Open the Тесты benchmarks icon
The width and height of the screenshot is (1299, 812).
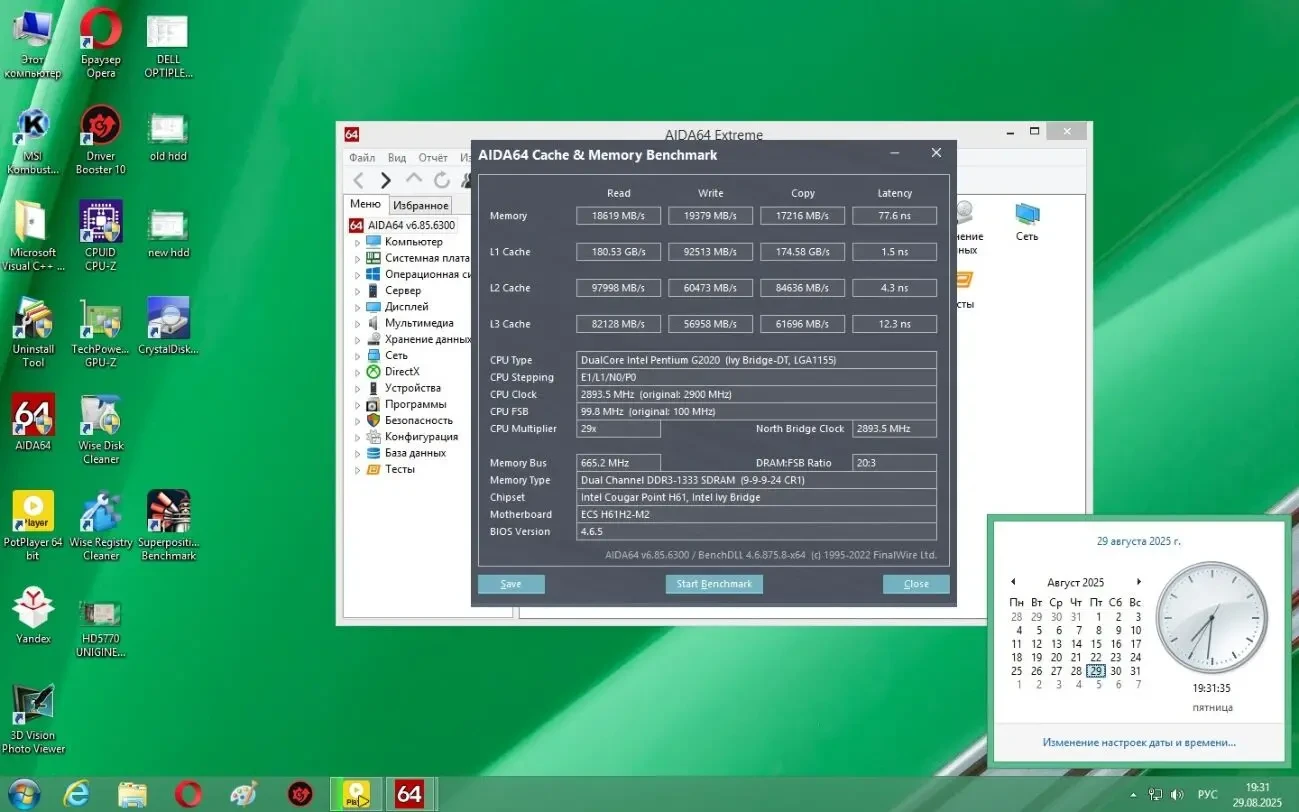point(372,468)
